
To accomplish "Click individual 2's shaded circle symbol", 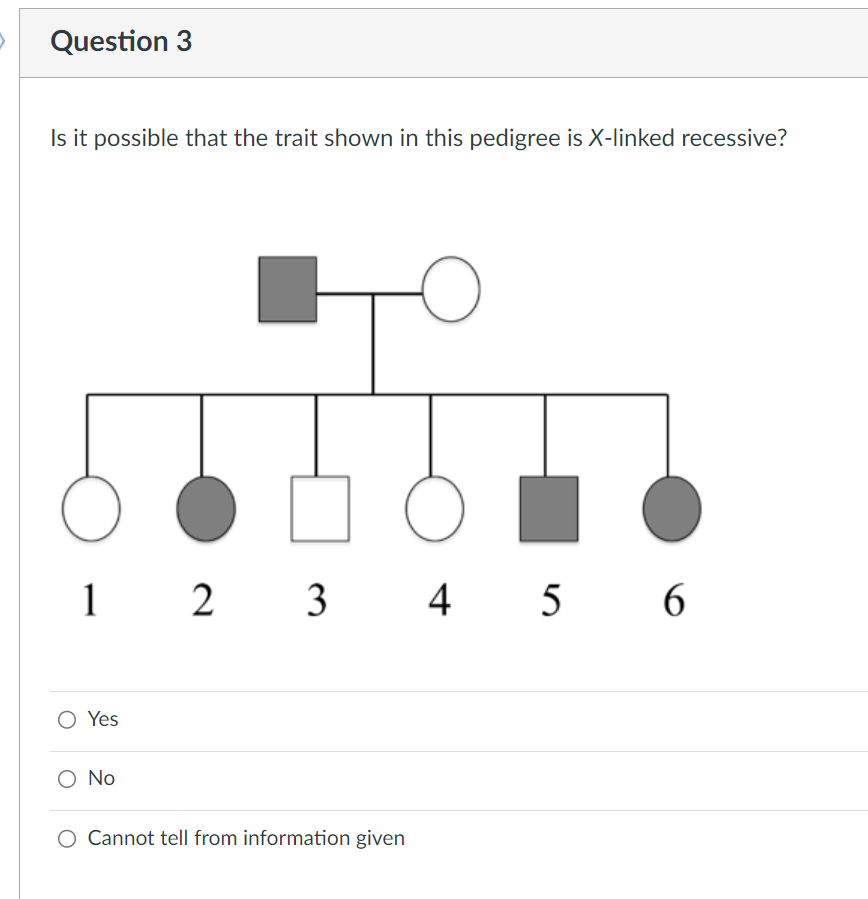I will [205, 508].
